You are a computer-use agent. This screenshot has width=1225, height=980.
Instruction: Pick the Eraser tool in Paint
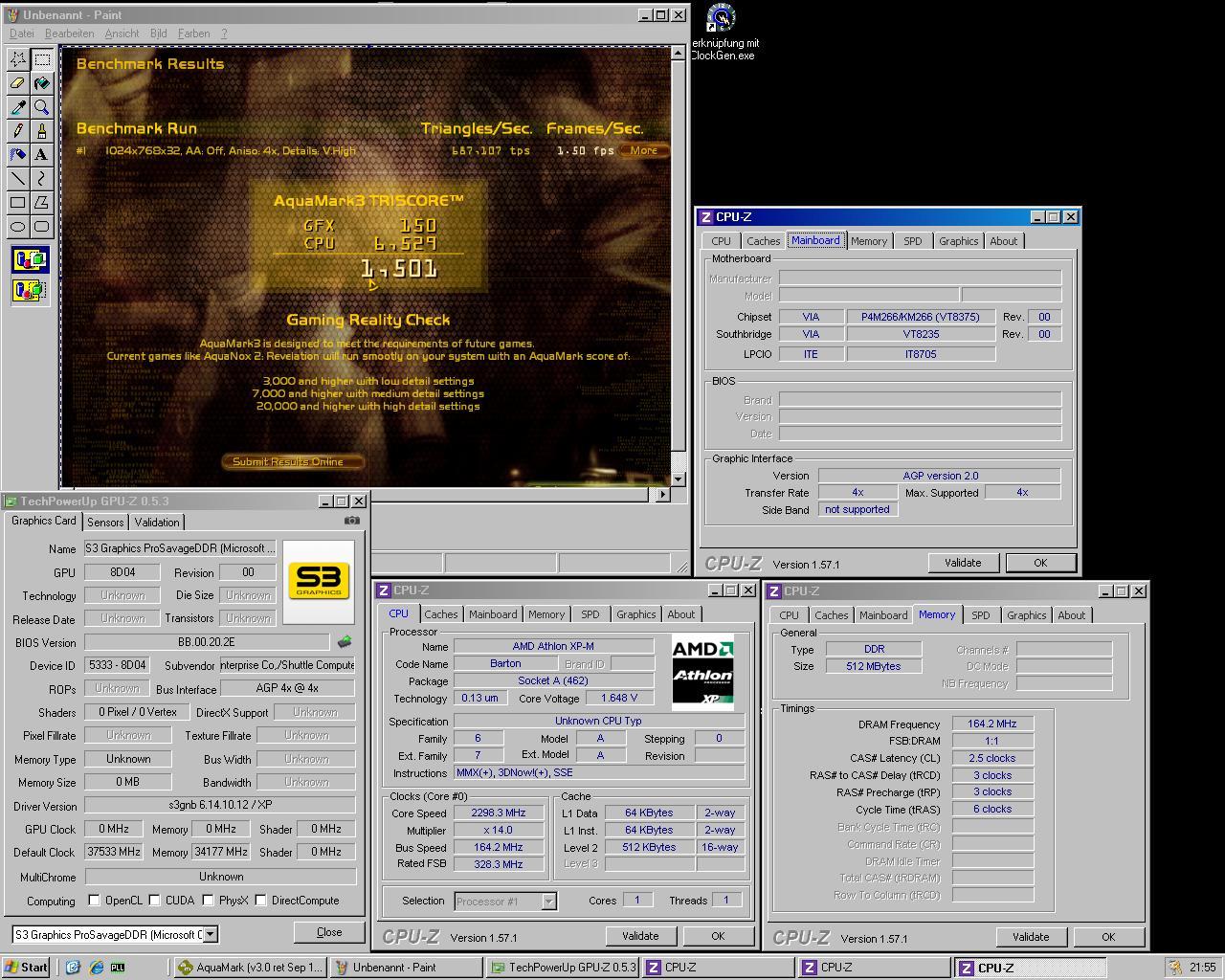tap(18, 83)
